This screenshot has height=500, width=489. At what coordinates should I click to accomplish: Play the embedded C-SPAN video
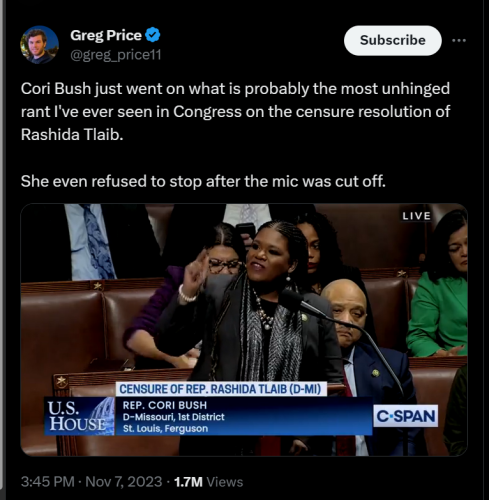(244, 330)
